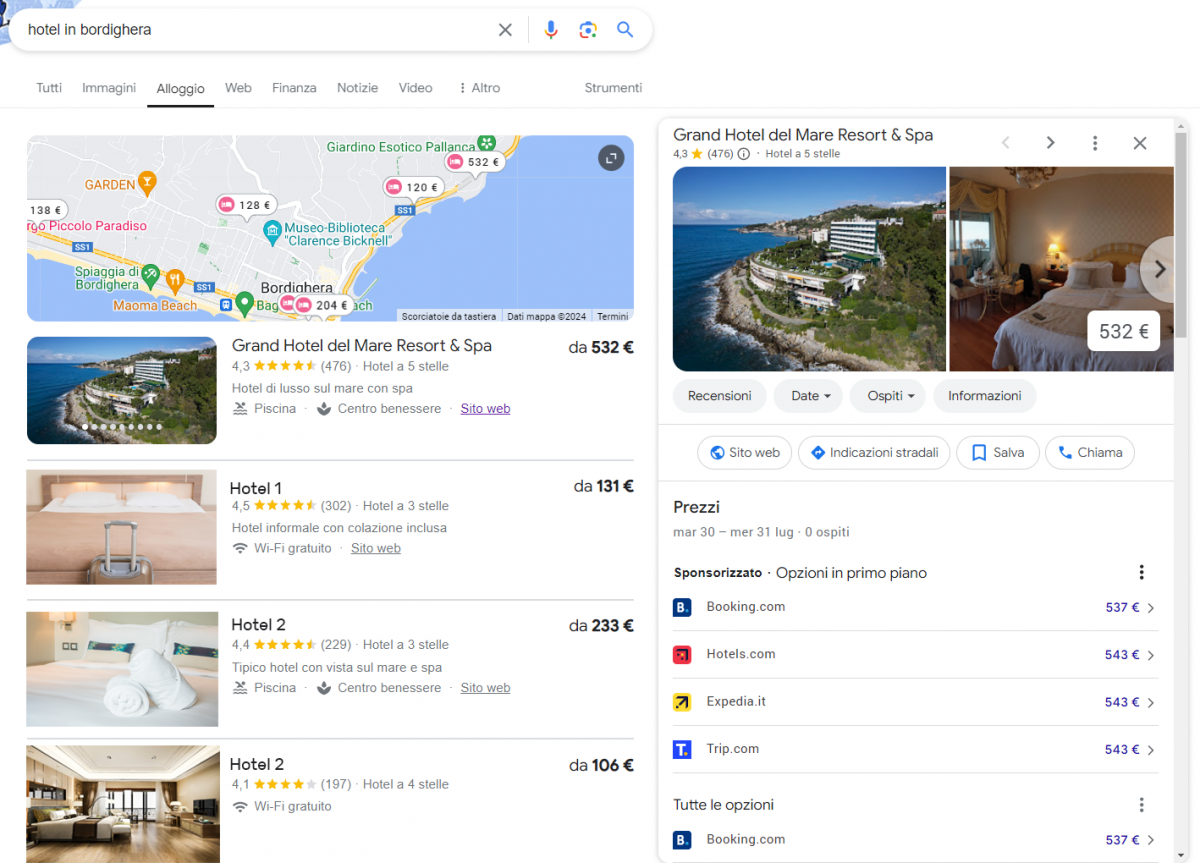
Task: Open rating info icon beside reviews count
Action: pyautogui.click(x=743, y=154)
